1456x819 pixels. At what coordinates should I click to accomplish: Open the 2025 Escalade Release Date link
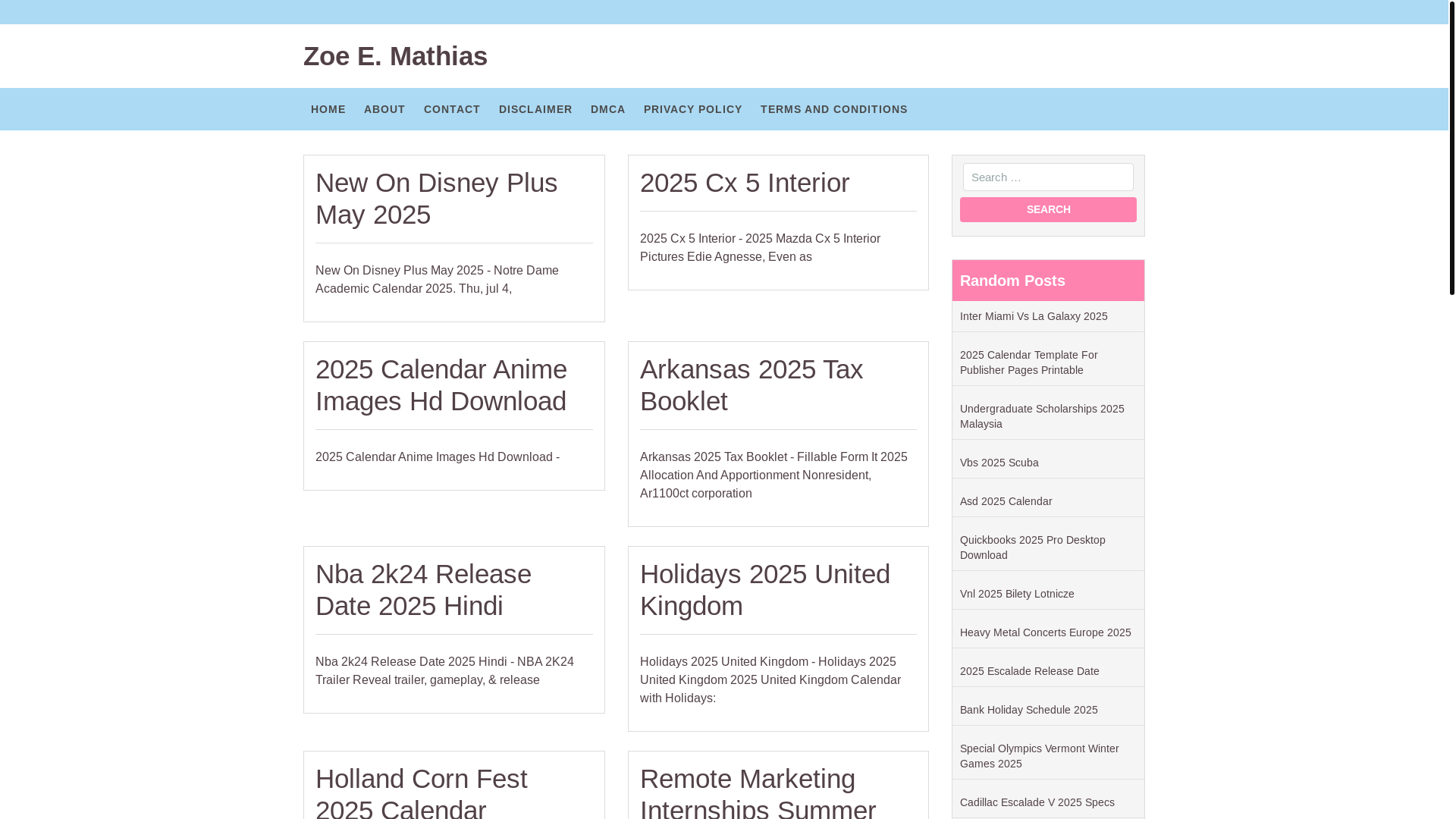click(1030, 671)
